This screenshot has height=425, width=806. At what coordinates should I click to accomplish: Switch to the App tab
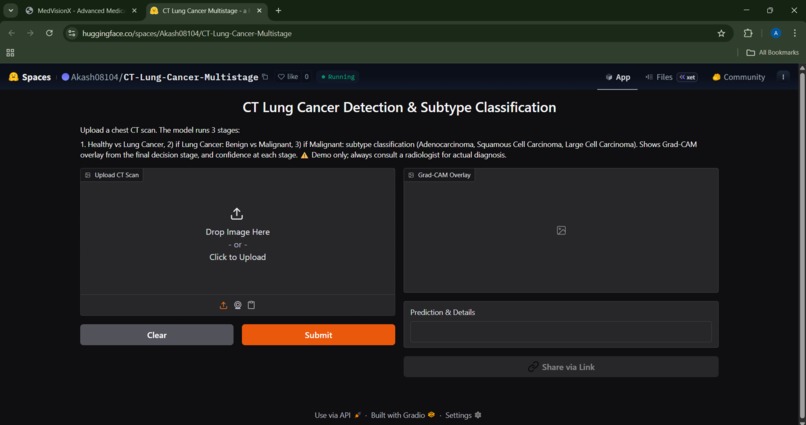tap(617, 77)
